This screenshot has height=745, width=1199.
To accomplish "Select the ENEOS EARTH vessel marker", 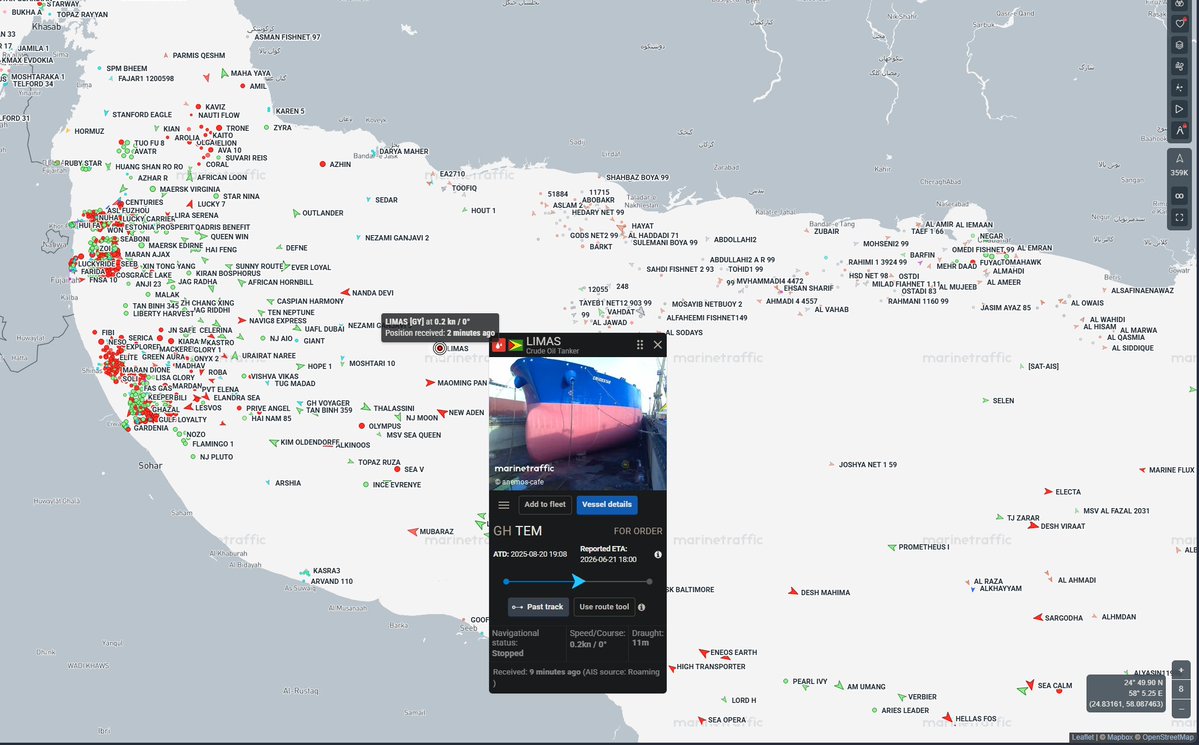I will (703, 653).
